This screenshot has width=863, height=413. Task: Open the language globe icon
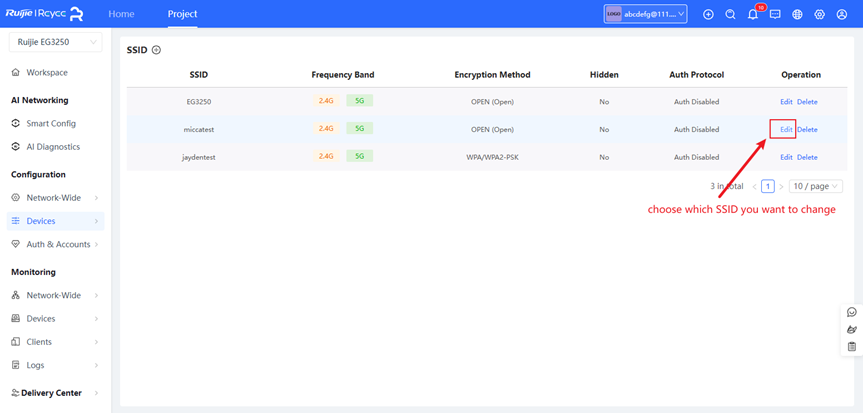click(797, 14)
